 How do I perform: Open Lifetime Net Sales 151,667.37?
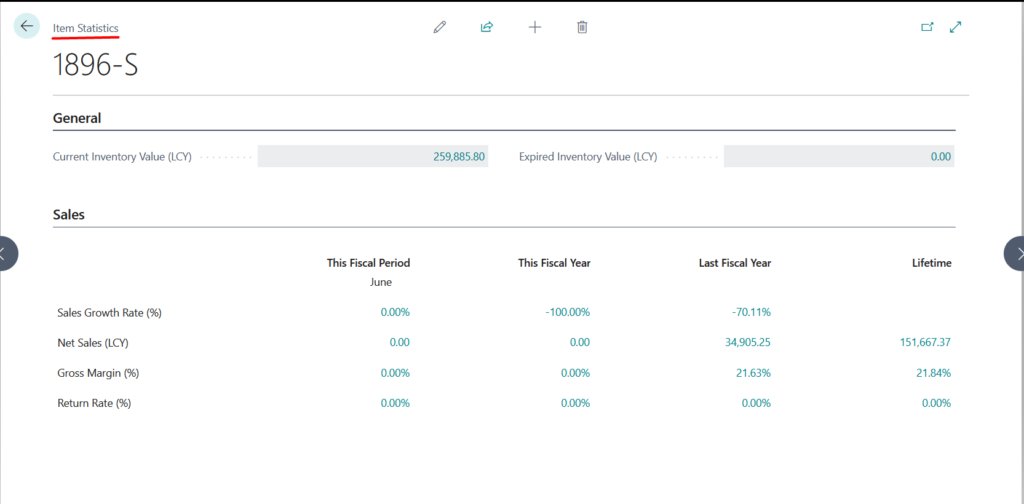925,342
